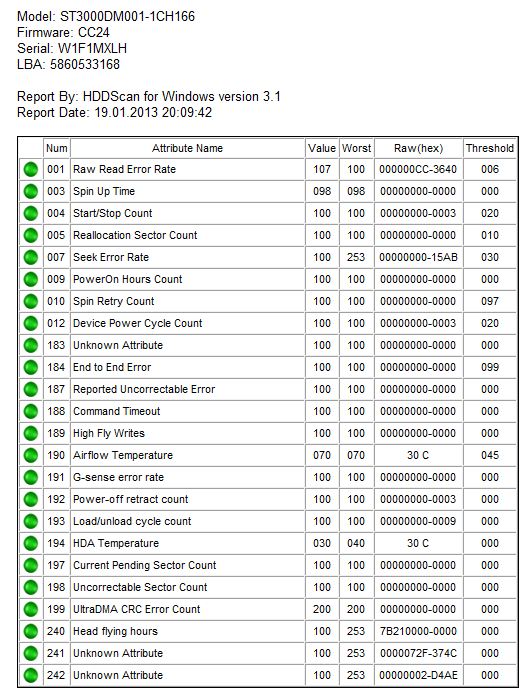Viewport: 529px width, 697px height.
Task: Select the Serial W1F1MXLH line
Action: [x=72, y=48]
